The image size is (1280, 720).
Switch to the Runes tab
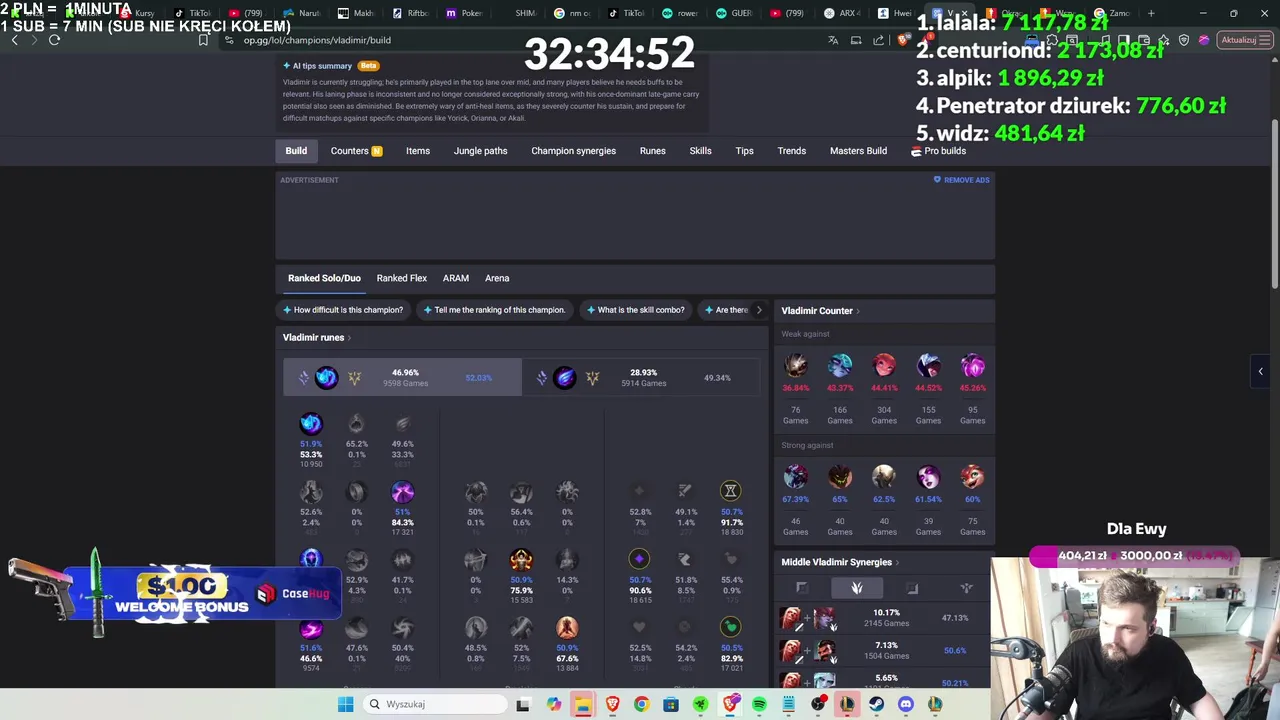[x=653, y=151]
